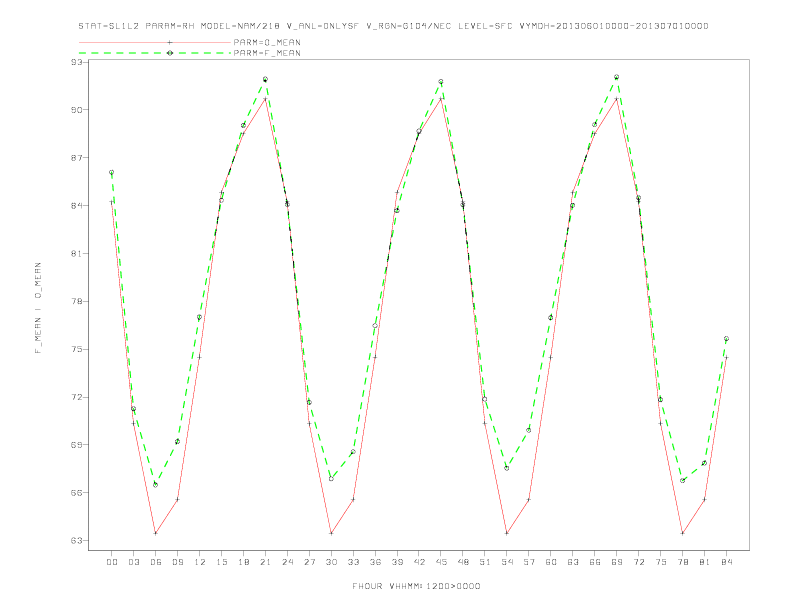This screenshot has width=792, height=612.
Task: Select the O_MEAN plus marker at hour 78
Action: click(682, 533)
